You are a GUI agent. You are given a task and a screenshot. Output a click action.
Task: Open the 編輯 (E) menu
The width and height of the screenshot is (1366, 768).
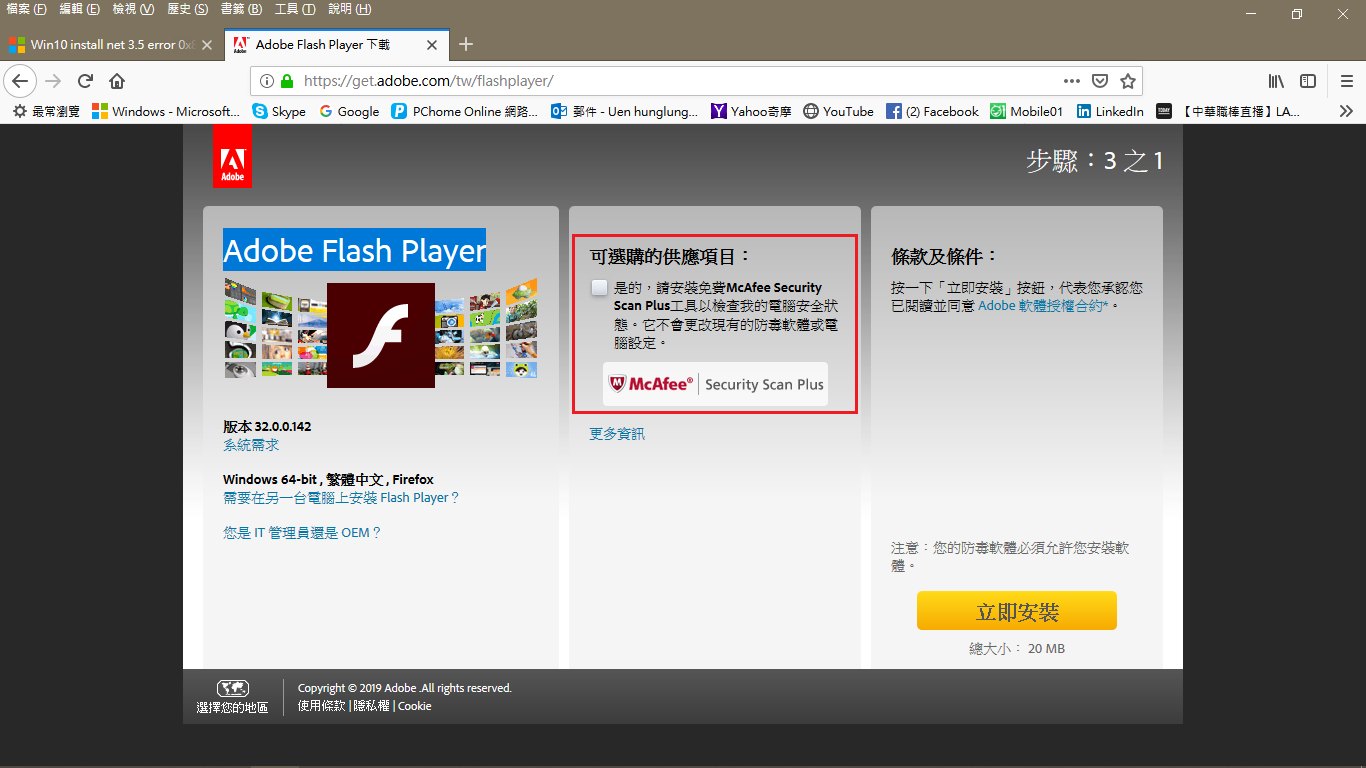[80, 9]
